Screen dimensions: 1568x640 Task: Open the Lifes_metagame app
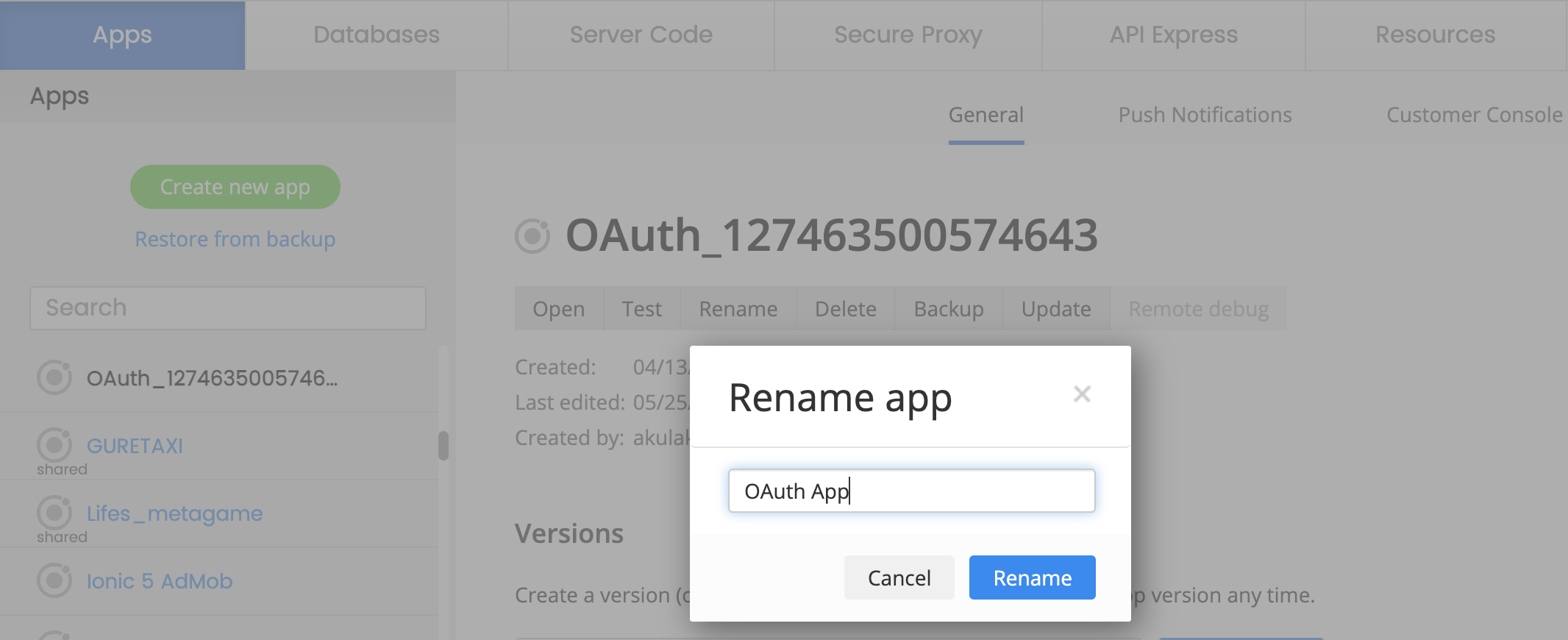pos(174,513)
